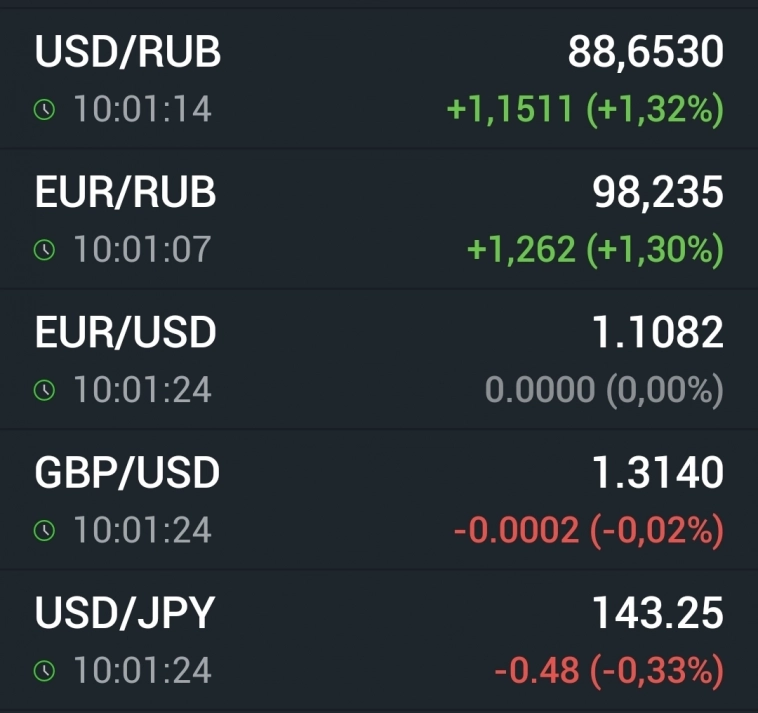Click the clock icon under EUR/USD
Screen dimensions: 758x713
44,390
